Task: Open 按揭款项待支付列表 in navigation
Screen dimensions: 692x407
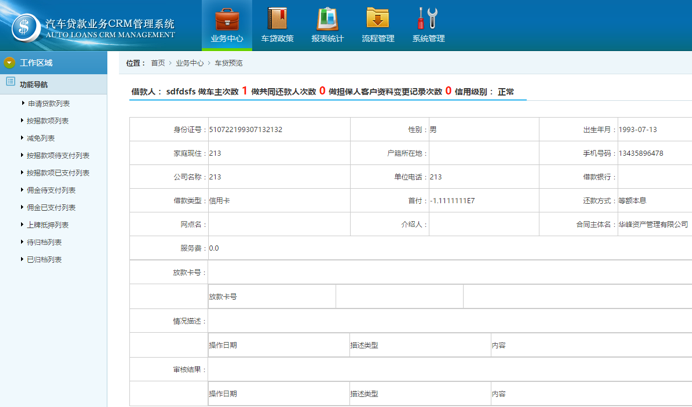Action: click(58, 155)
